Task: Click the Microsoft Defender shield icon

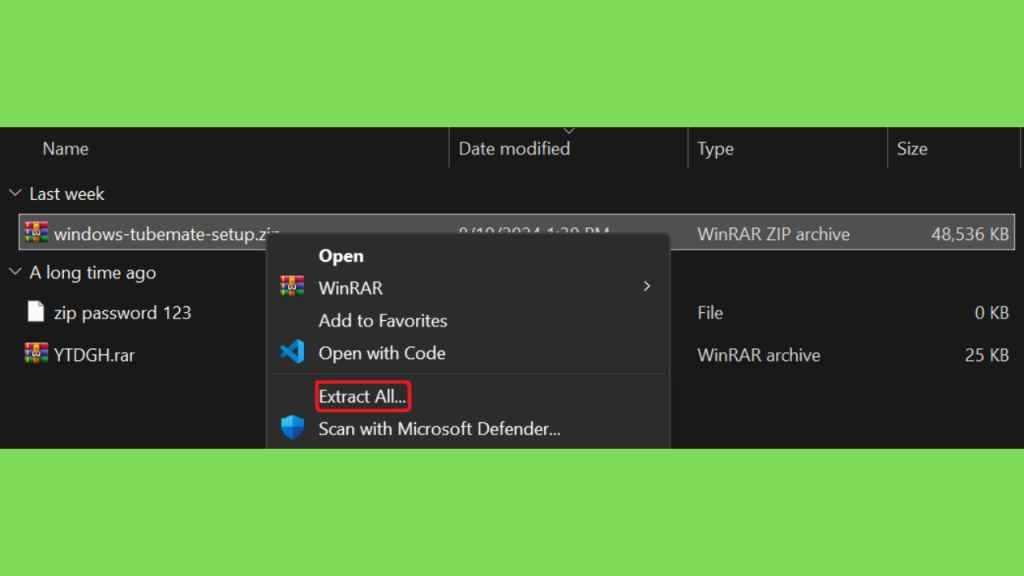Action: tap(292, 428)
